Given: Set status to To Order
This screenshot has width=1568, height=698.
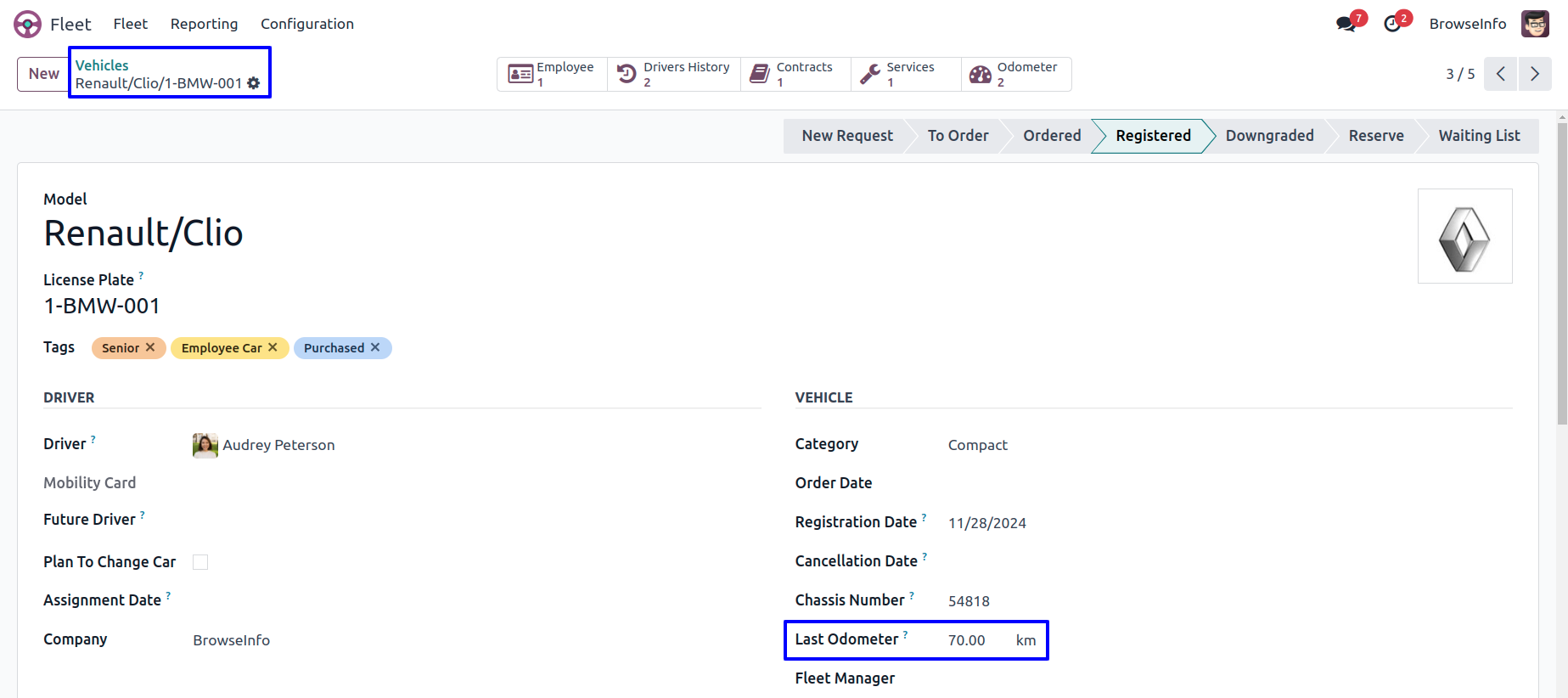Looking at the screenshot, I should [958, 136].
